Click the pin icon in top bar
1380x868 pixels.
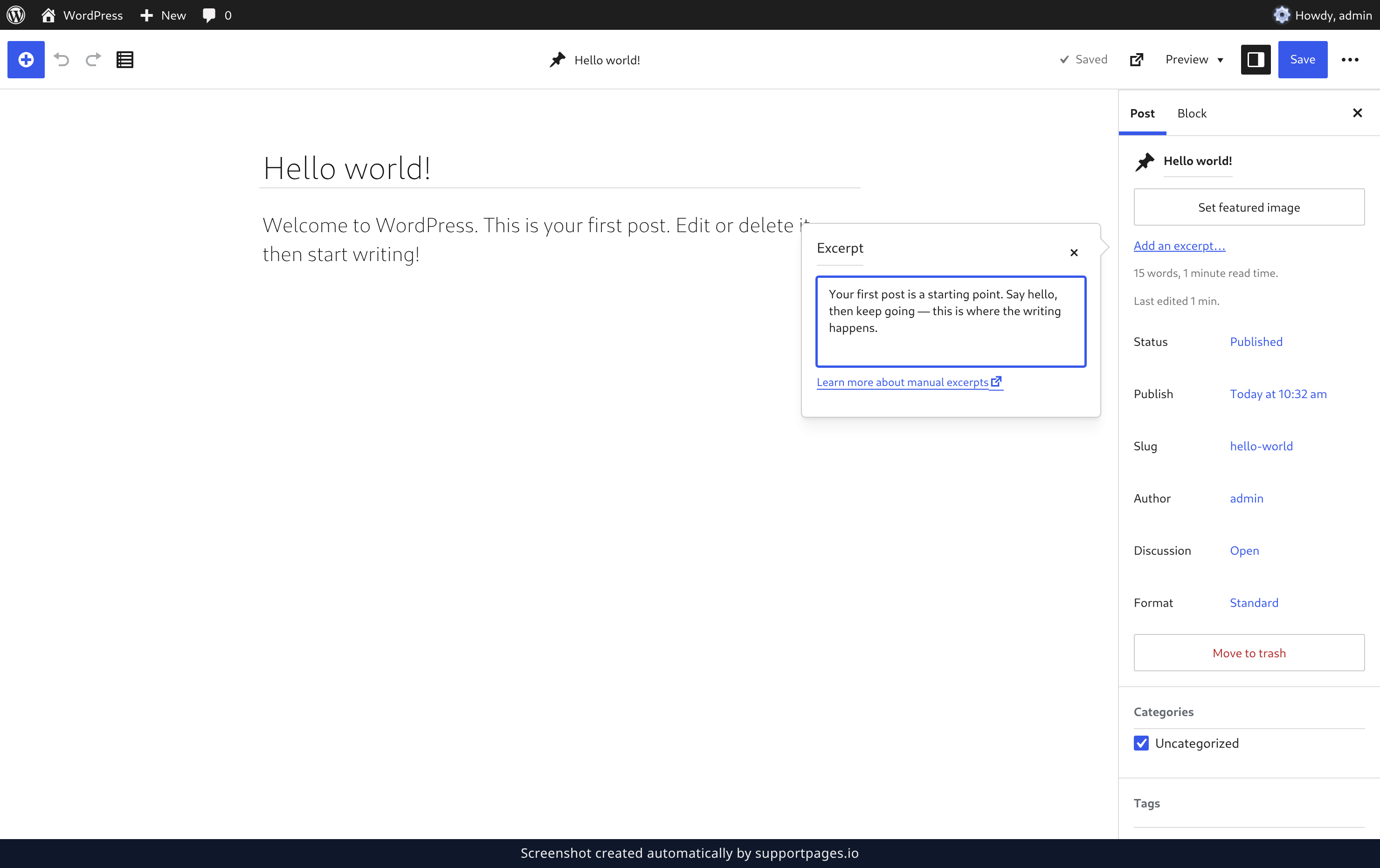coord(557,60)
